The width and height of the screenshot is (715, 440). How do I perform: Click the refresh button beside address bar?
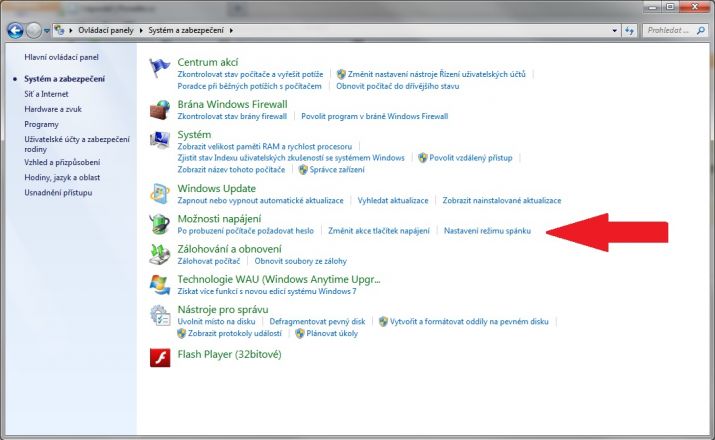(x=630, y=31)
